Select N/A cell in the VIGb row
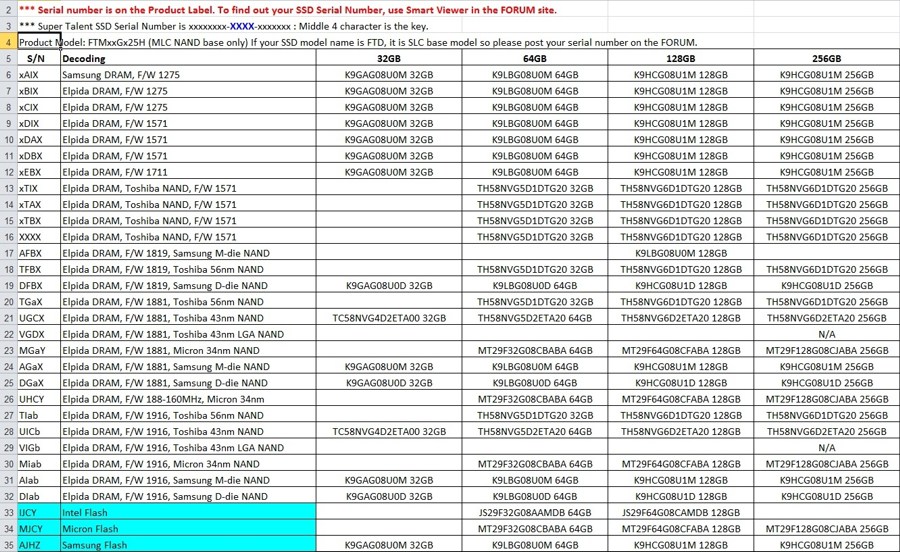The width and height of the screenshot is (900, 552). pyautogui.click(x=827, y=448)
